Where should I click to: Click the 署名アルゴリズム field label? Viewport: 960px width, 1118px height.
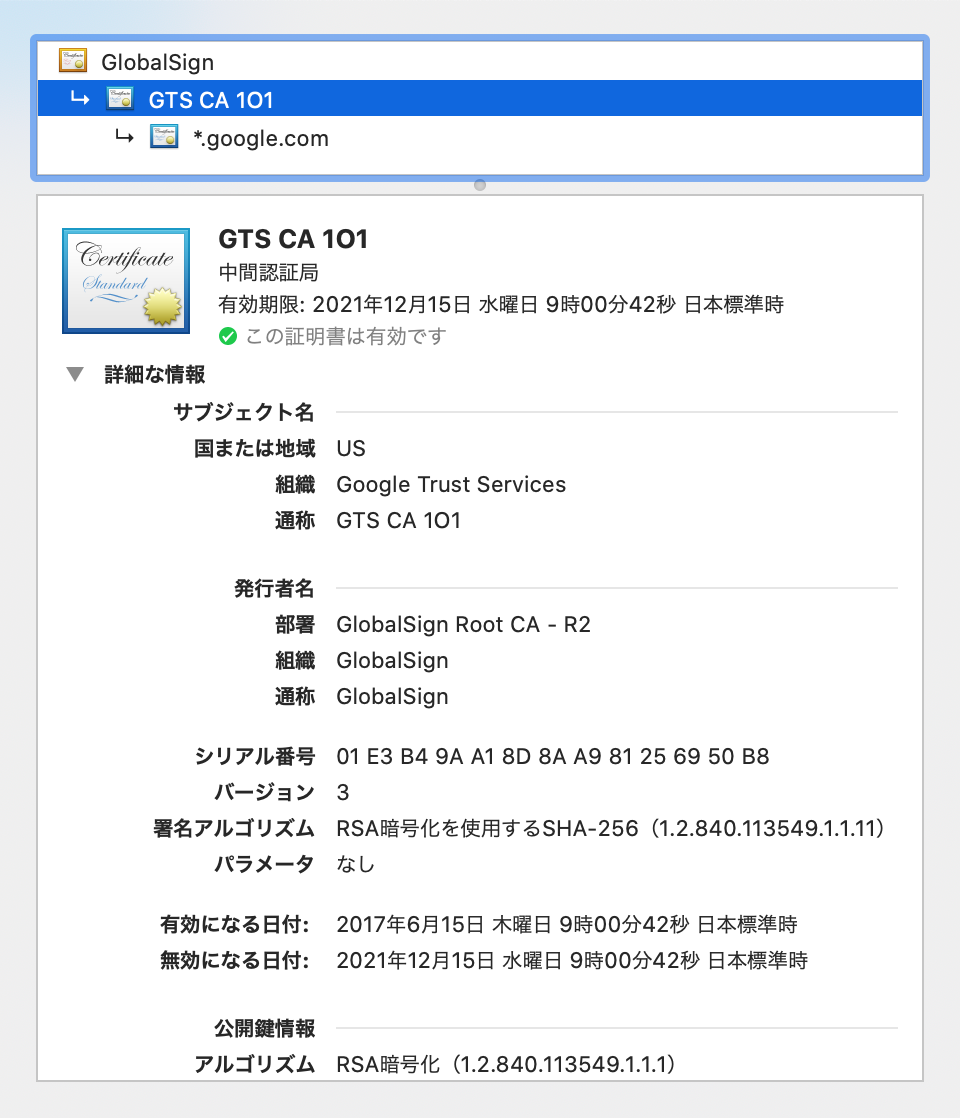click(x=234, y=829)
